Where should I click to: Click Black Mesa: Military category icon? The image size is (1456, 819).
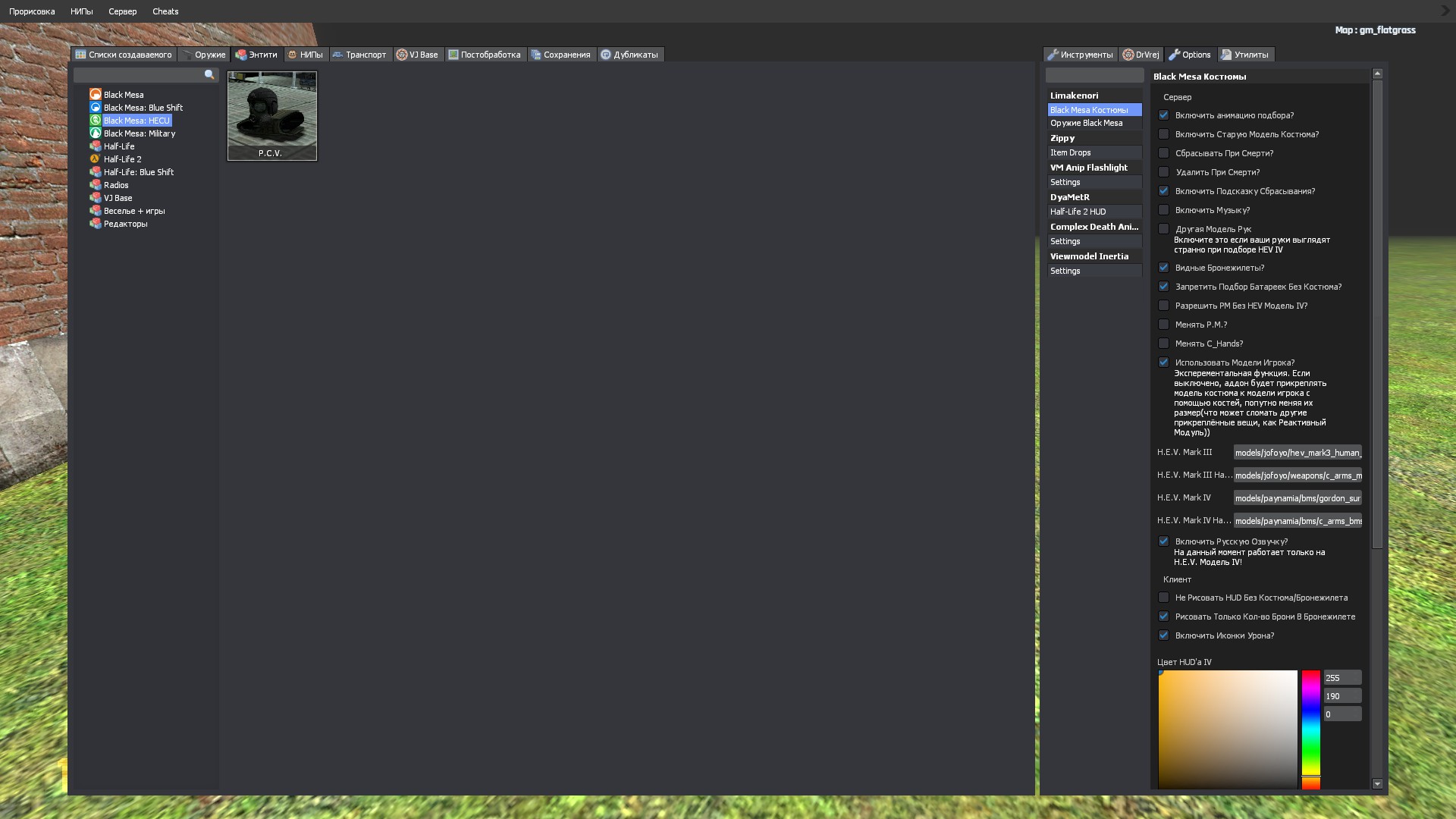pos(96,133)
